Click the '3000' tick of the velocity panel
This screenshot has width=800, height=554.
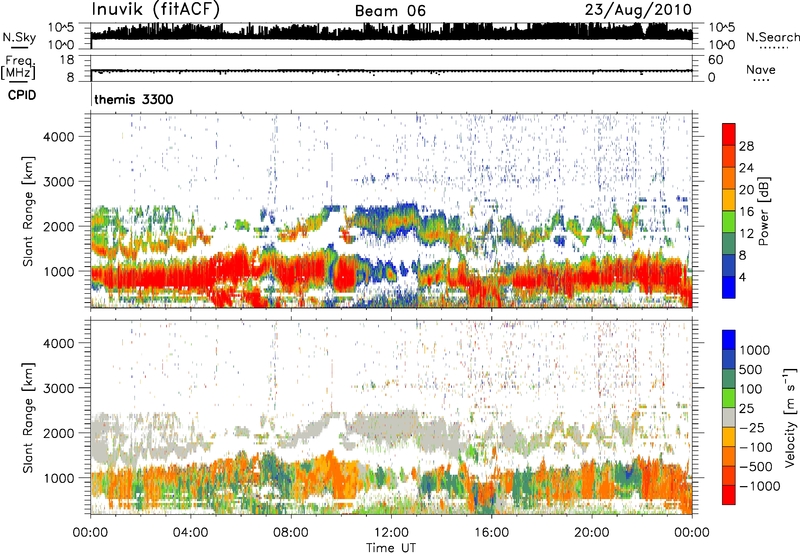coord(59,388)
